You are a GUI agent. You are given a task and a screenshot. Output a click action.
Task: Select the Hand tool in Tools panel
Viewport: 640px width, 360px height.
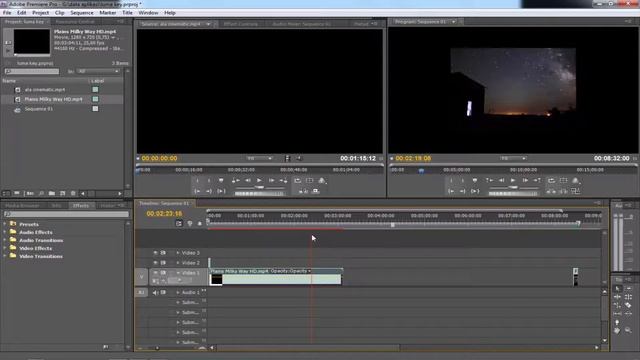tap(617, 330)
